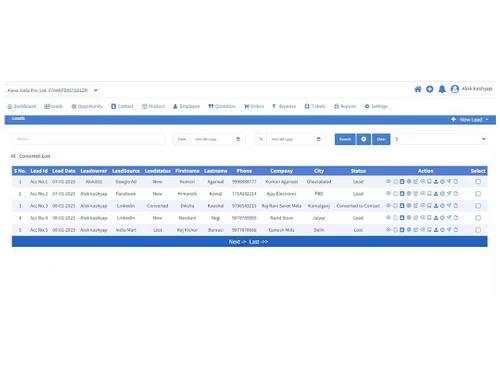Click the 'Google Ad' lead source cell

pos(126,182)
